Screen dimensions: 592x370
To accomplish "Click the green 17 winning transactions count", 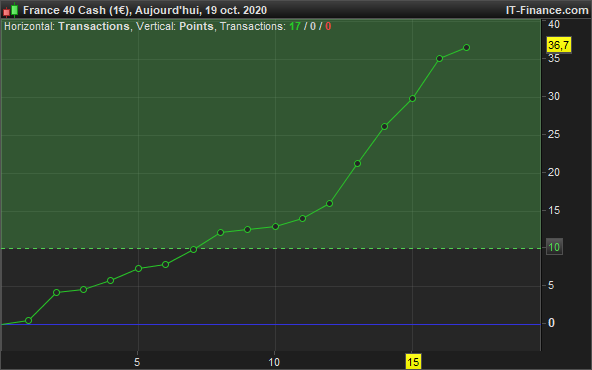I will [295, 26].
